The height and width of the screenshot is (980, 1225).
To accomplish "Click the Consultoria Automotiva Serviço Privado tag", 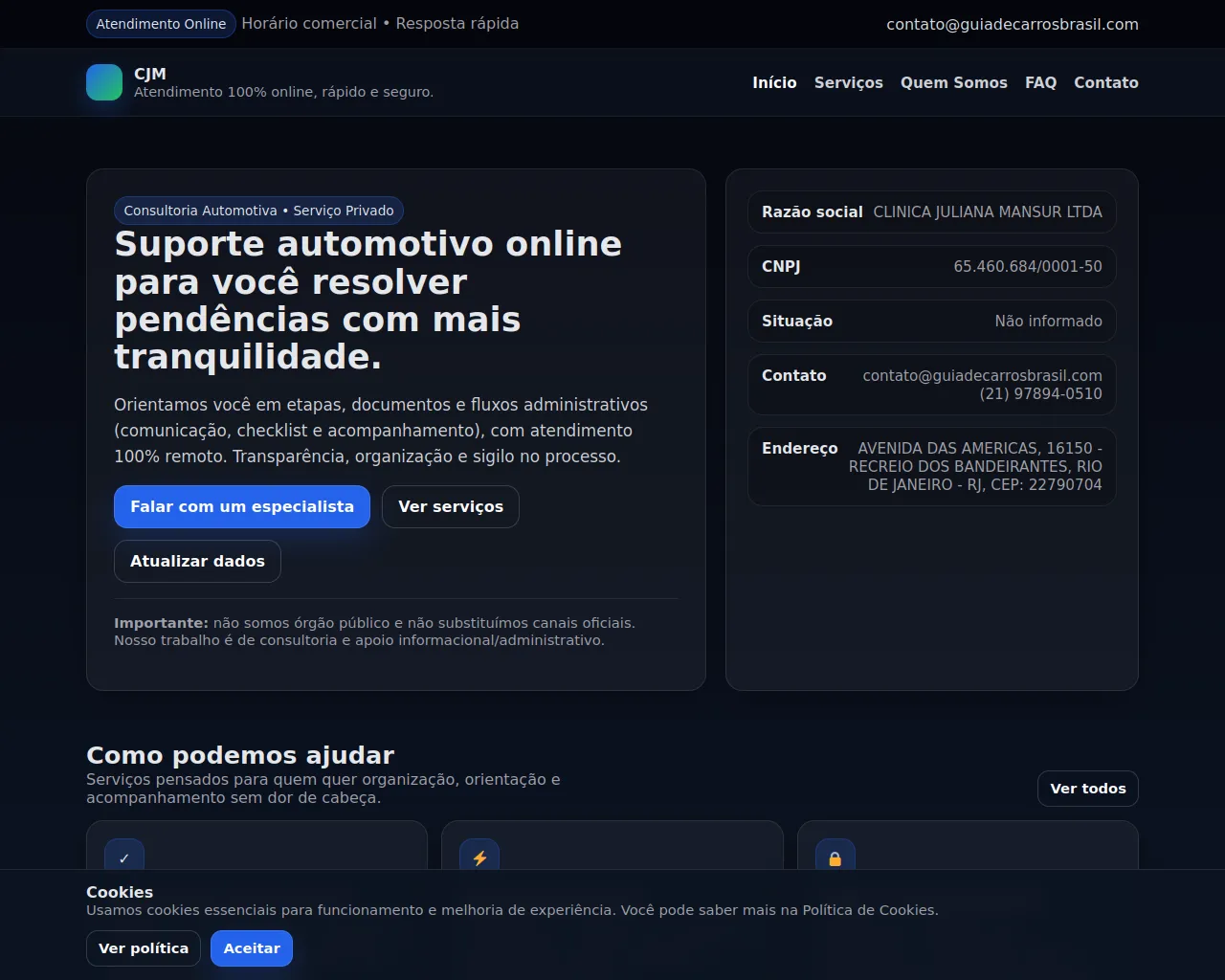I will tap(258, 211).
